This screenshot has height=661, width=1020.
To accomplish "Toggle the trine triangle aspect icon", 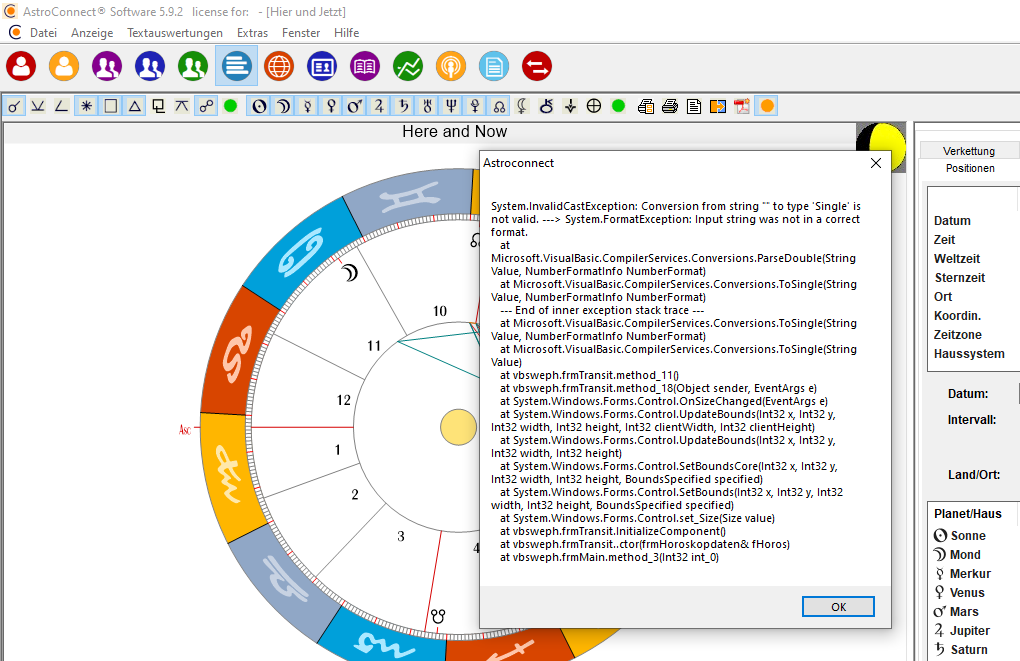I will point(134,106).
